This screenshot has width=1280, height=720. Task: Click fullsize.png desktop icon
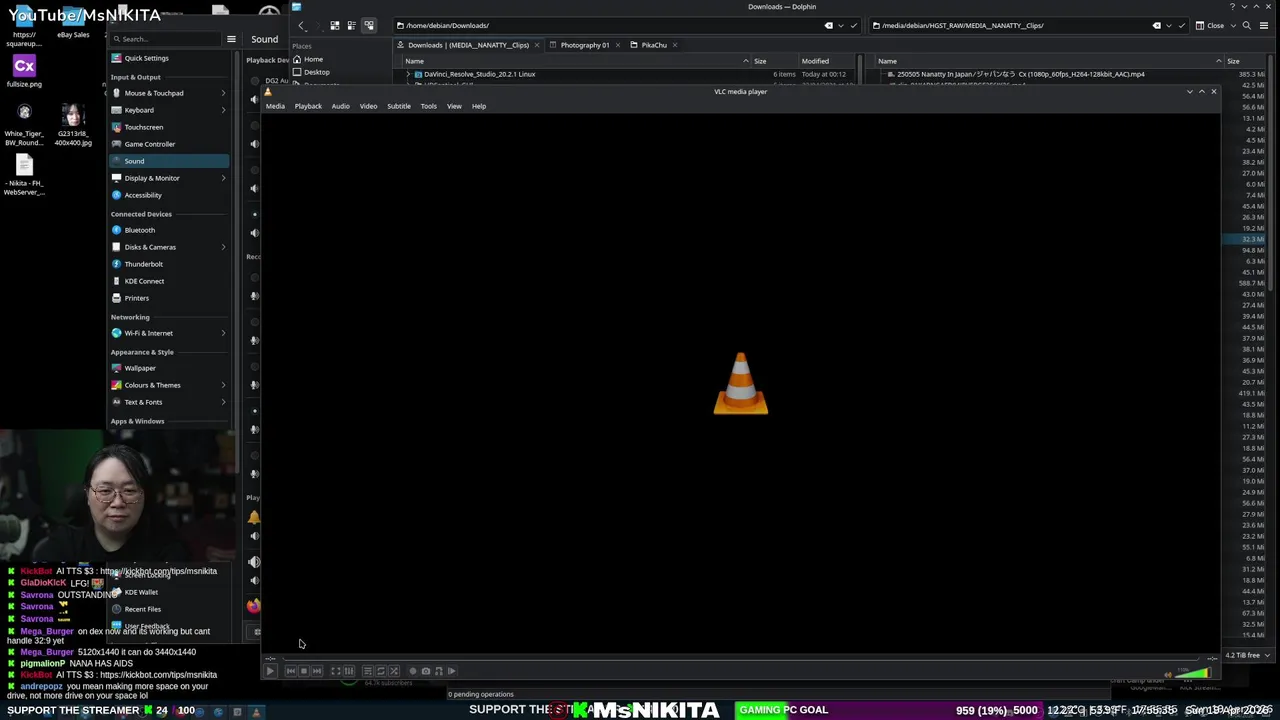(24, 71)
